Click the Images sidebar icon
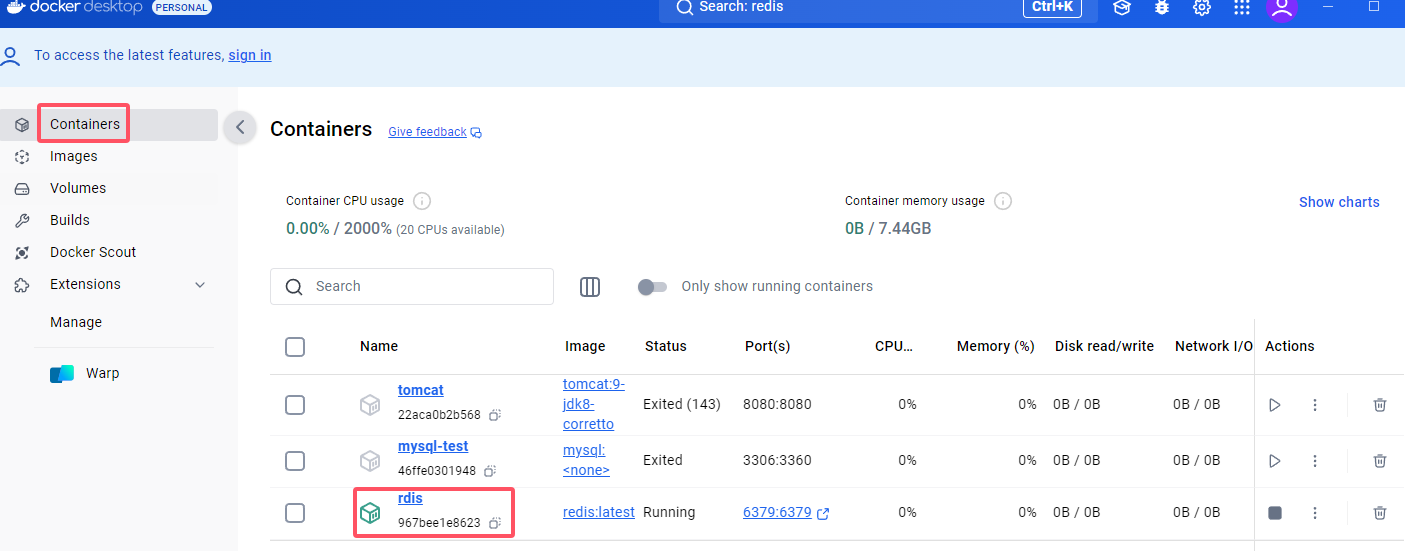Screen dimensions: 1405x551 click(x=22, y=157)
